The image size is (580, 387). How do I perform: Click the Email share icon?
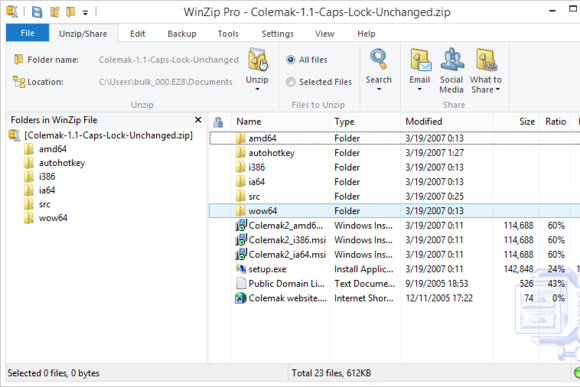(x=421, y=59)
